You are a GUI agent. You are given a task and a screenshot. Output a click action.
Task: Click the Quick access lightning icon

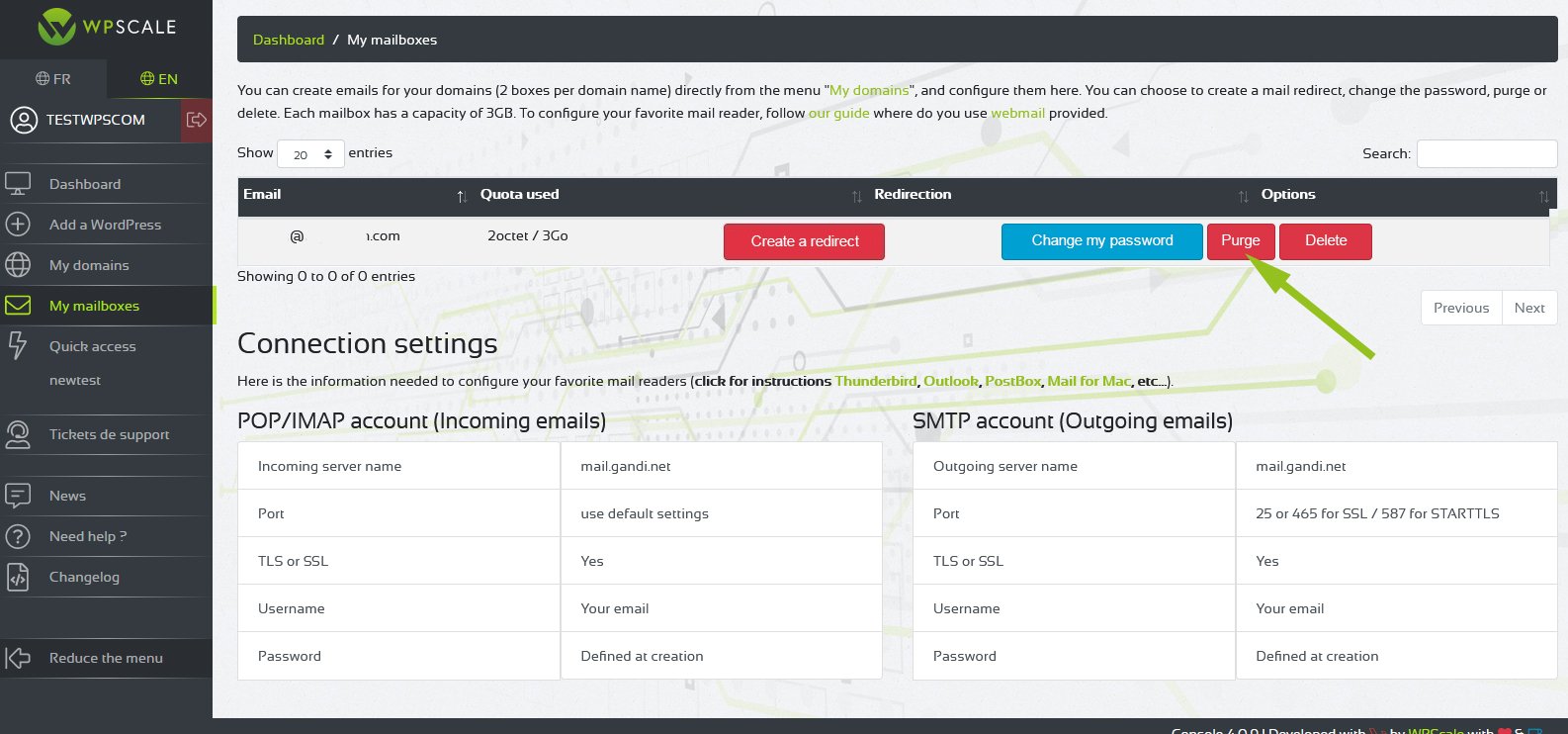(18, 345)
